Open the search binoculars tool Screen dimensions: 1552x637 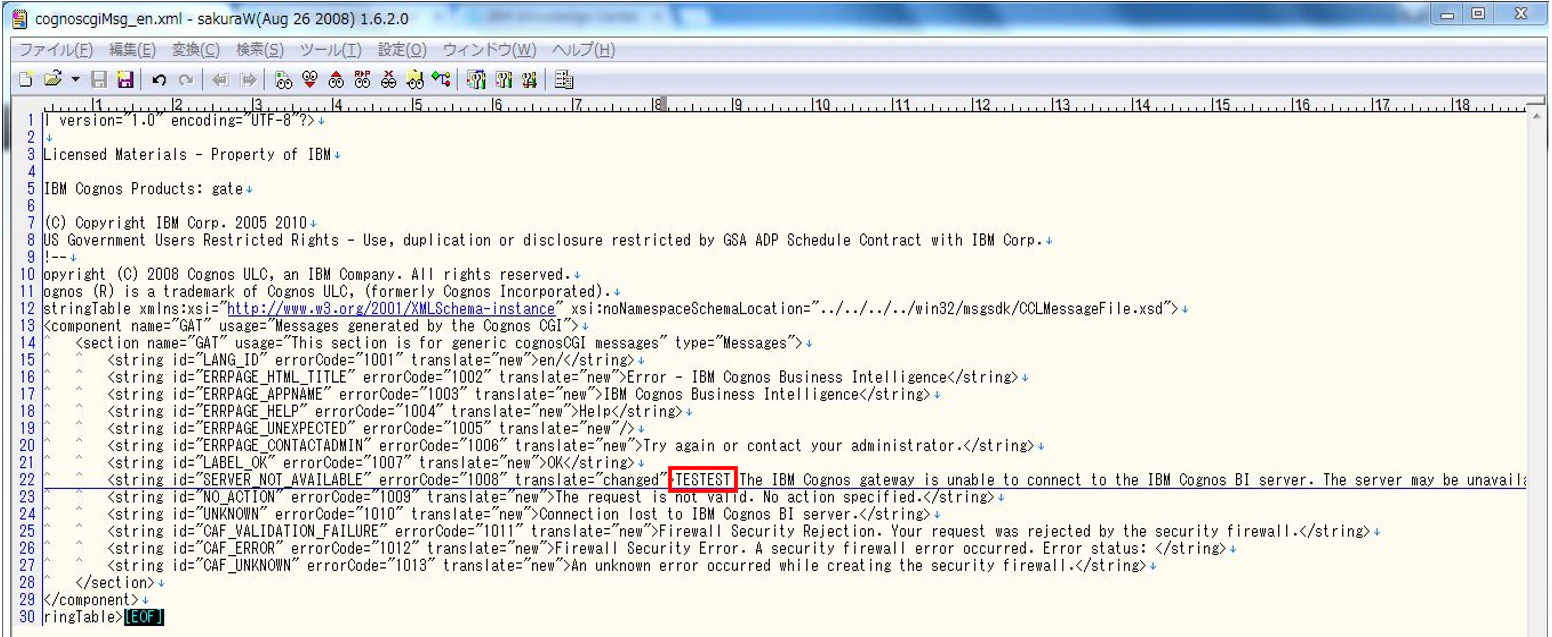(x=284, y=79)
